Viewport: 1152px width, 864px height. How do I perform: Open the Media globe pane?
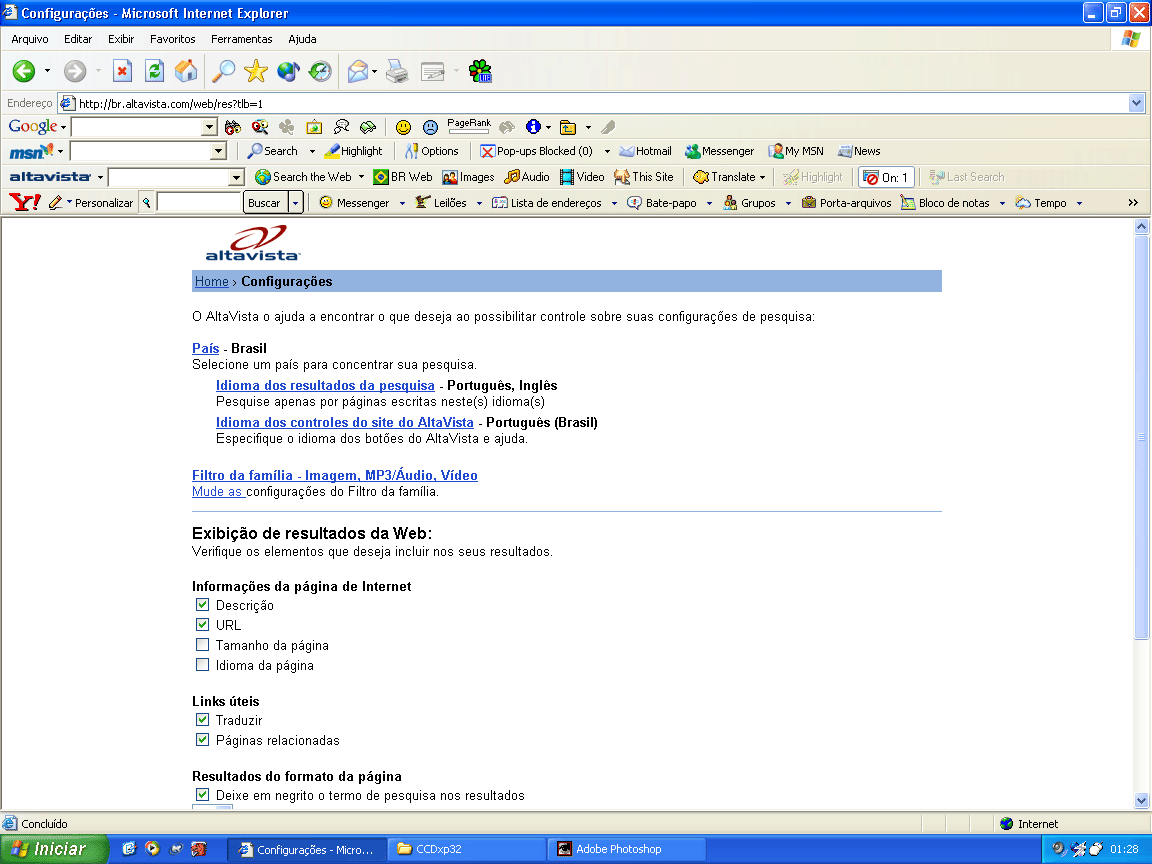point(288,71)
